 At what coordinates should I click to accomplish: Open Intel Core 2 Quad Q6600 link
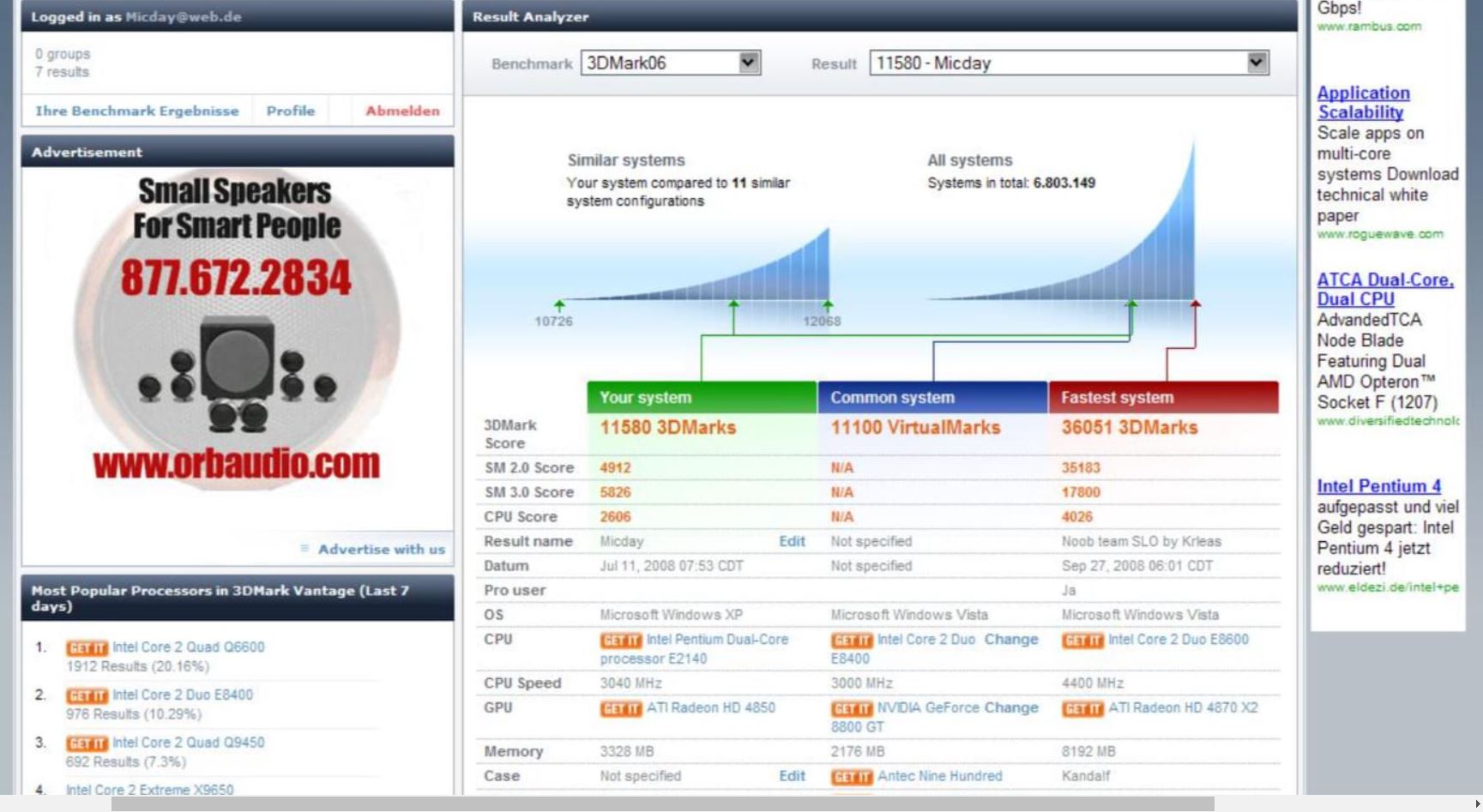188,647
